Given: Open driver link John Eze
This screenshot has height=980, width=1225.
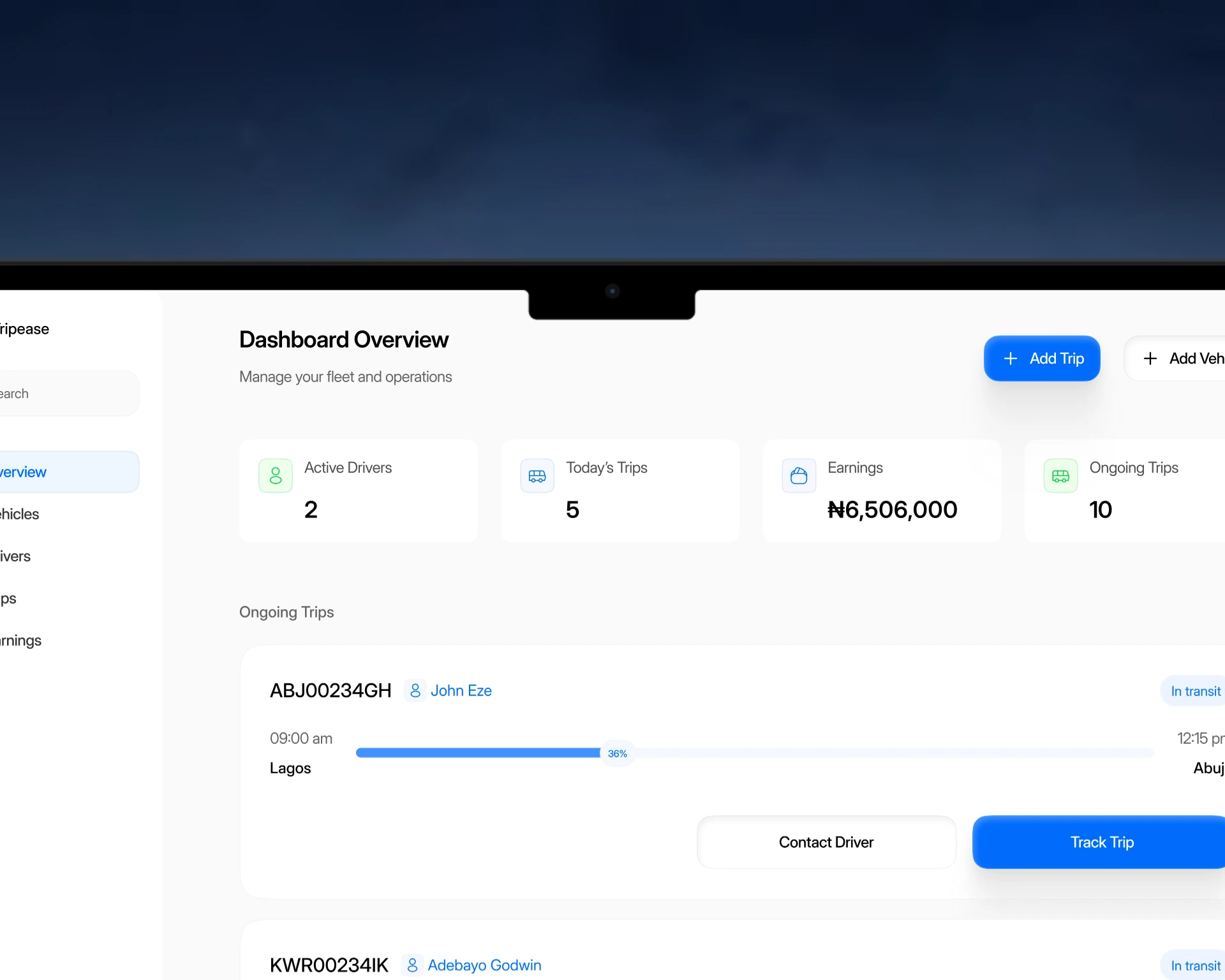Looking at the screenshot, I should (461, 690).
